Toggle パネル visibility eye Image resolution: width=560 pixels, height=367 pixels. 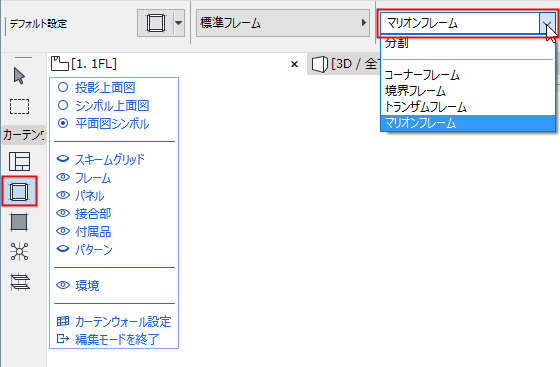[63, 195]
